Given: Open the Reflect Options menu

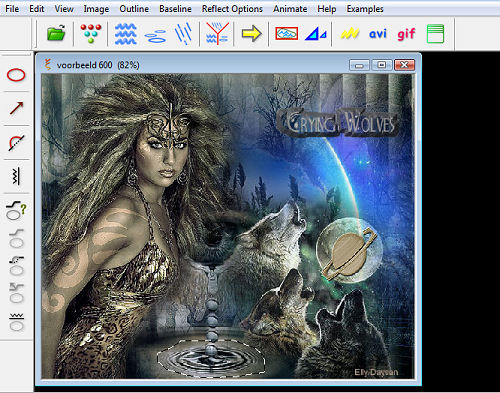Looking at the screenshot, I should tap(232, 9).
